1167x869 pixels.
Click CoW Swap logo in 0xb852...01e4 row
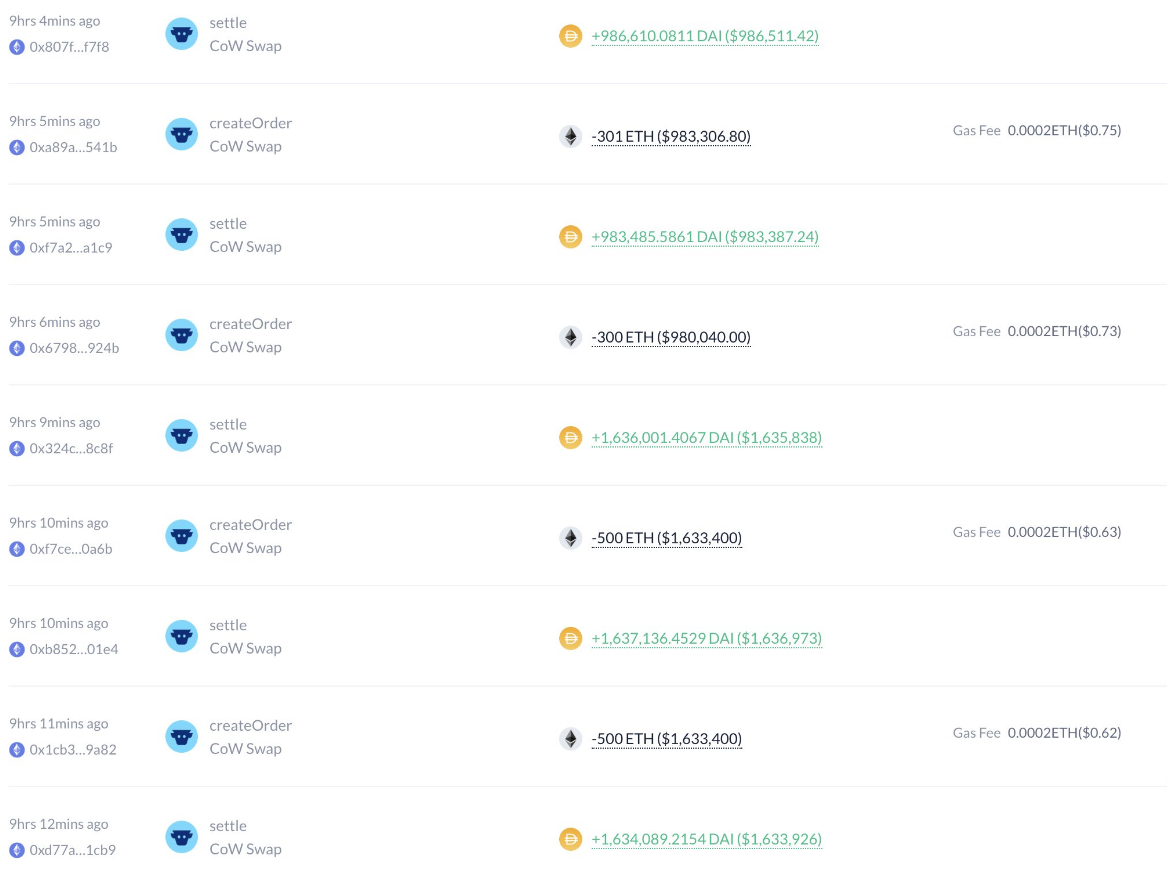pyautogui.click(x=182, y=637)
